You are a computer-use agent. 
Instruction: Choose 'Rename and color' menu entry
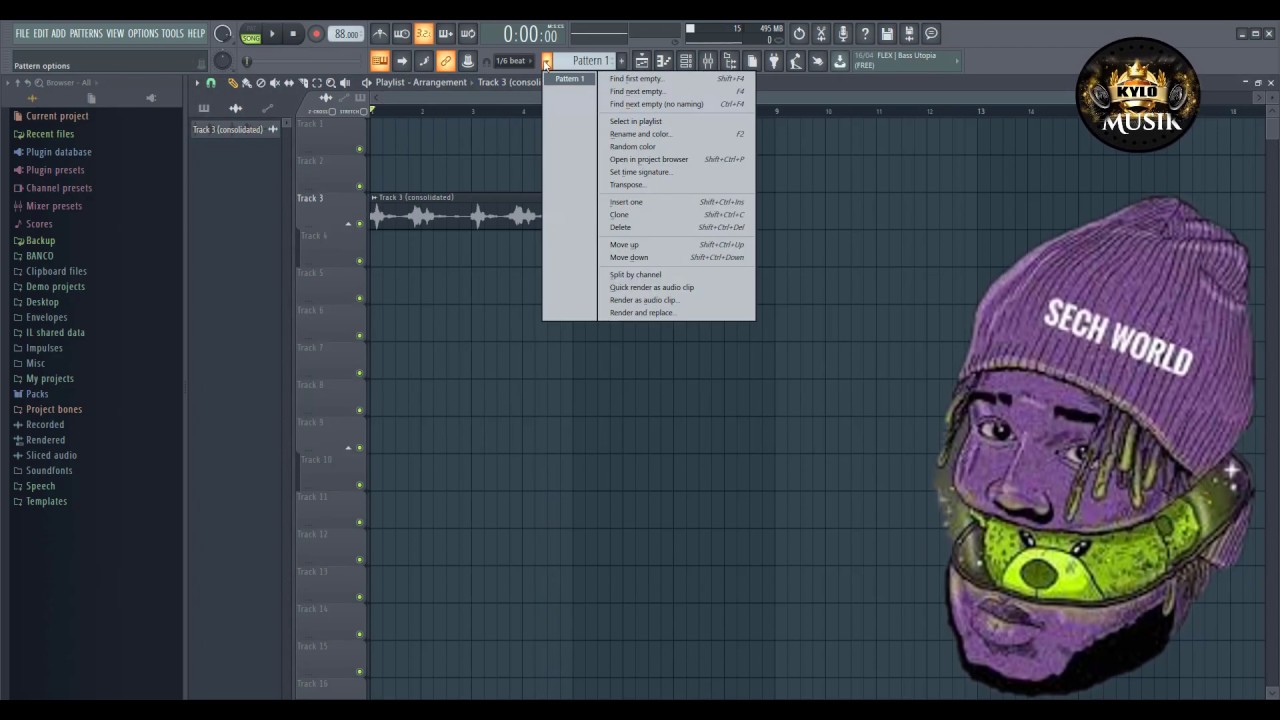(676, 134)
